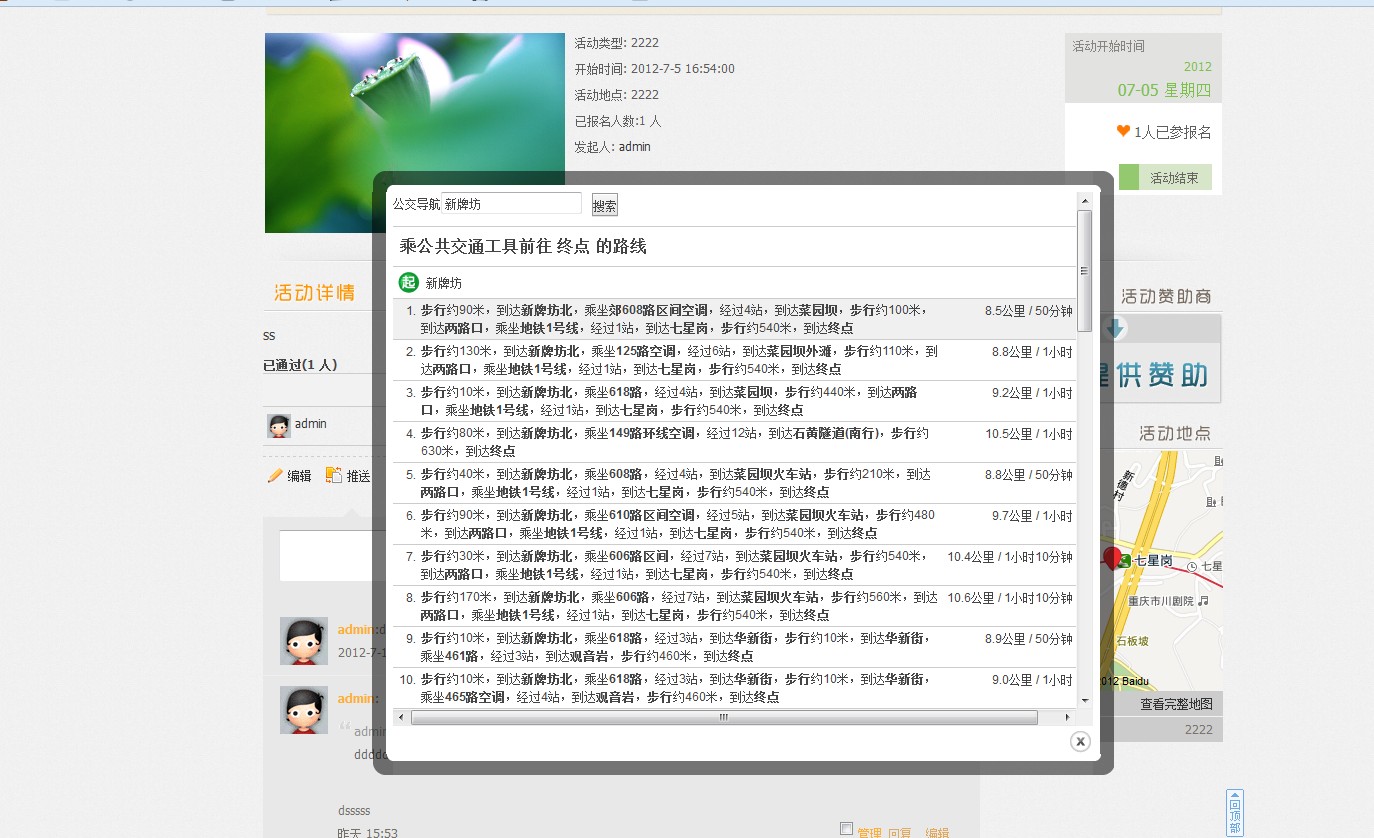This screenshot has width=1374, height=838.
Task: Click the horizontal scrollbar right arrow
Action: [1067, 717]
